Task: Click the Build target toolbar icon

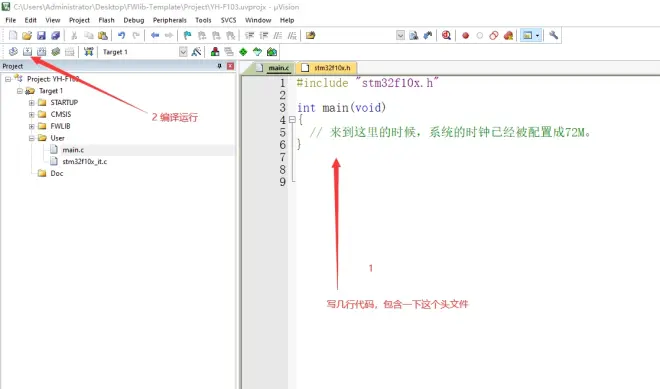Action: pyautogui.click(x=27, y=52)
